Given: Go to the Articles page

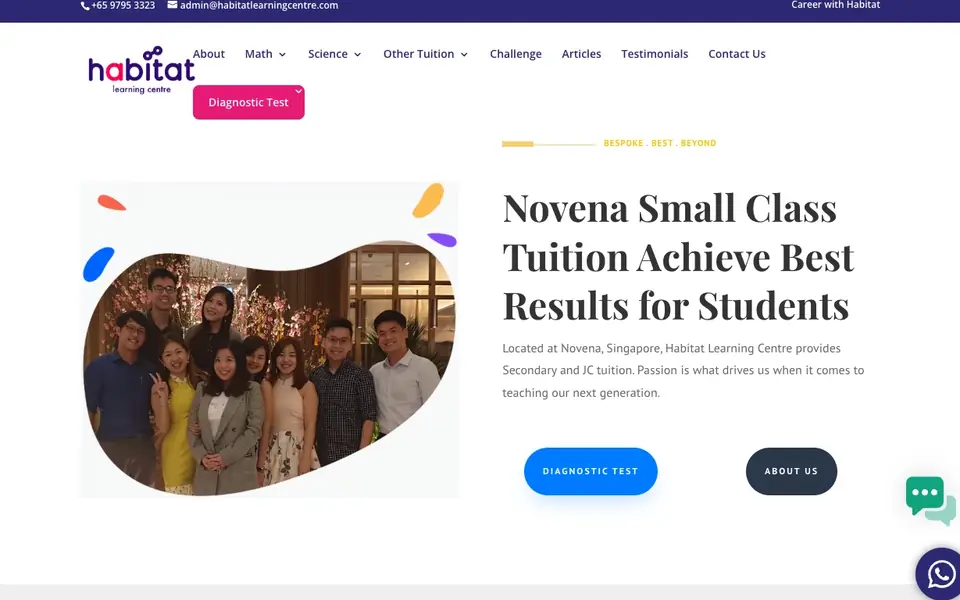Looking at the screenshot, I should point(582,54).
